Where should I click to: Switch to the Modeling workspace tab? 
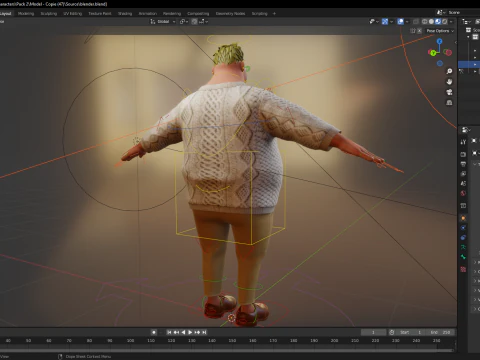tap(26, 14)
